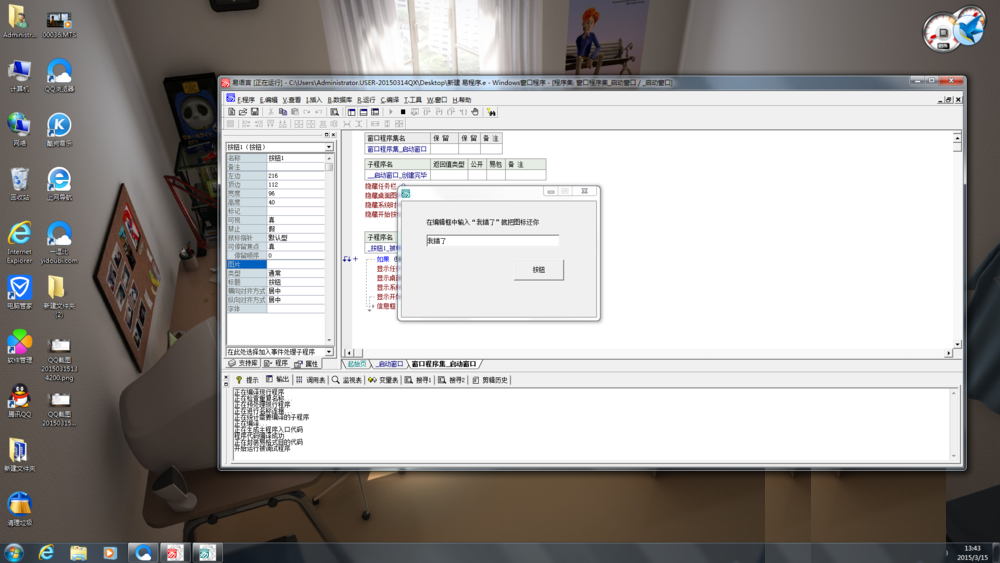Open Internet Explorer from the taskbar

click(46, 552)
